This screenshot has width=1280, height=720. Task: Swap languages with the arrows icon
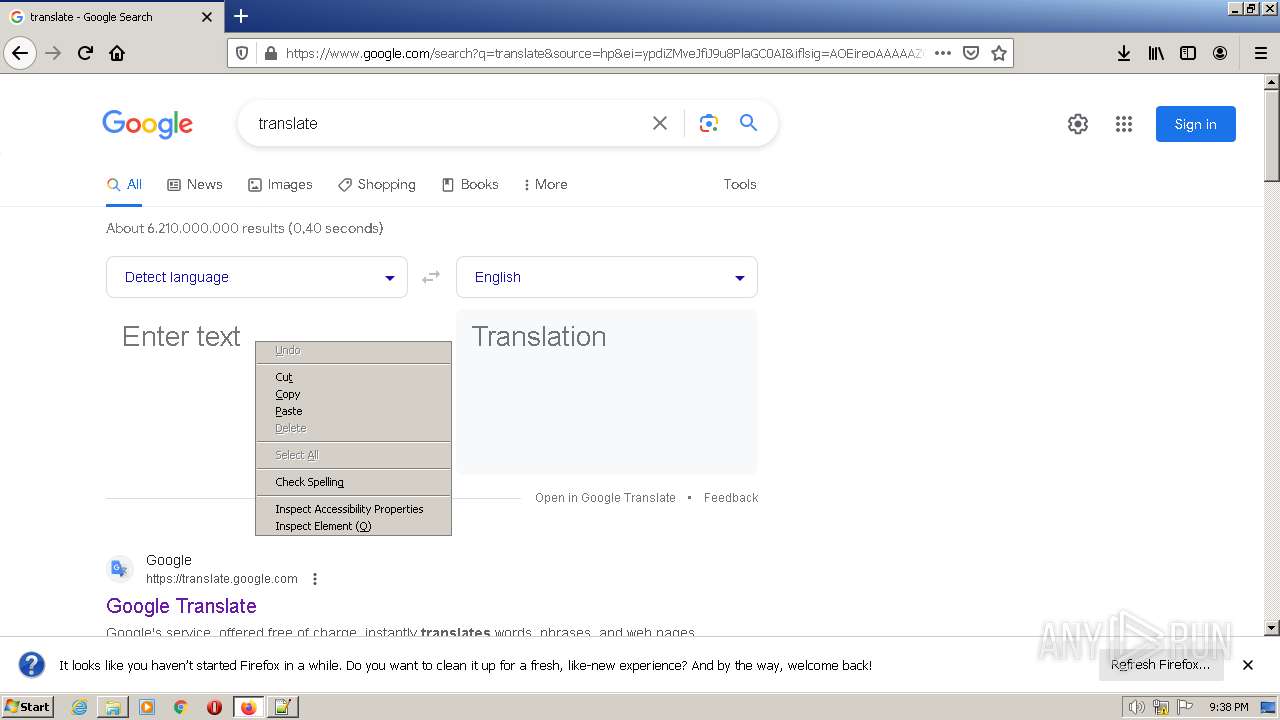431,277
